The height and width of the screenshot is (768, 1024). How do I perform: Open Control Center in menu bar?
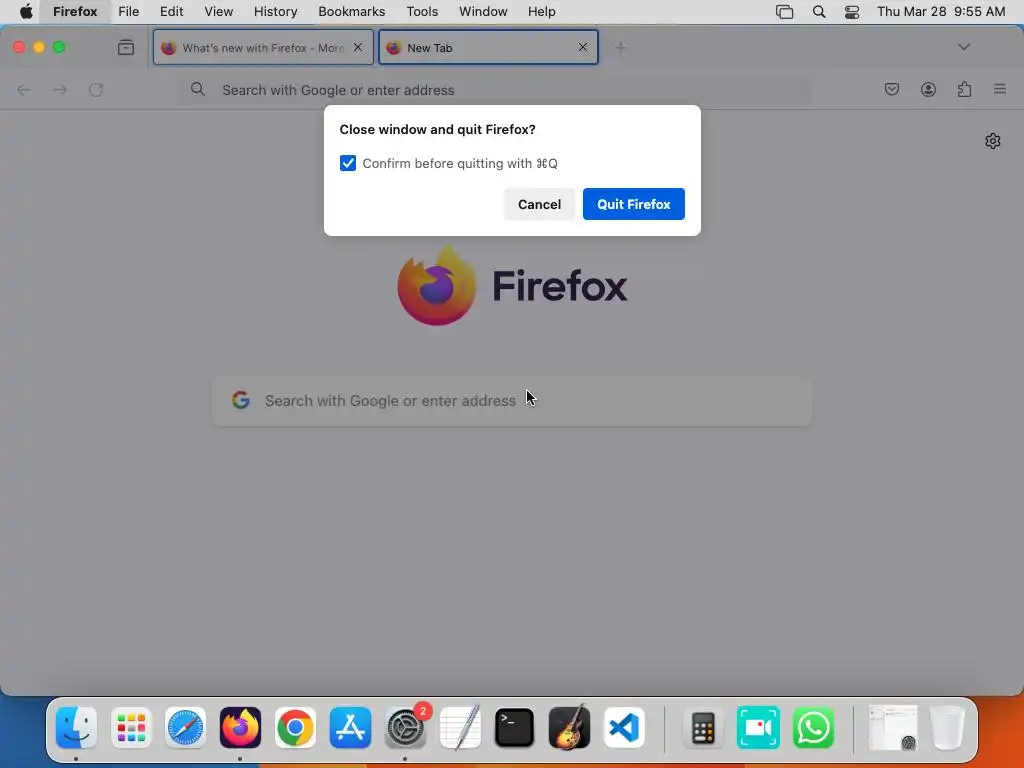852,12
